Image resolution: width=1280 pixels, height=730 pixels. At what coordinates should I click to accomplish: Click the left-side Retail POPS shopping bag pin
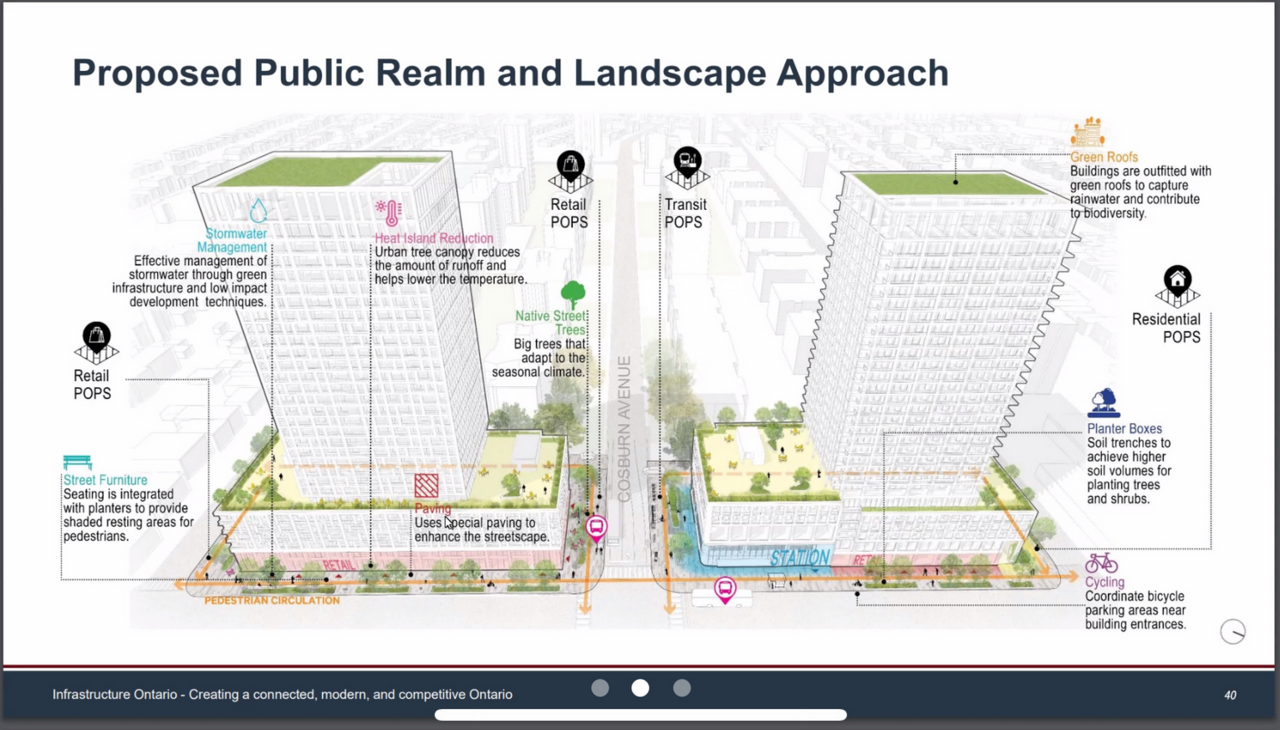coord(96,340)
